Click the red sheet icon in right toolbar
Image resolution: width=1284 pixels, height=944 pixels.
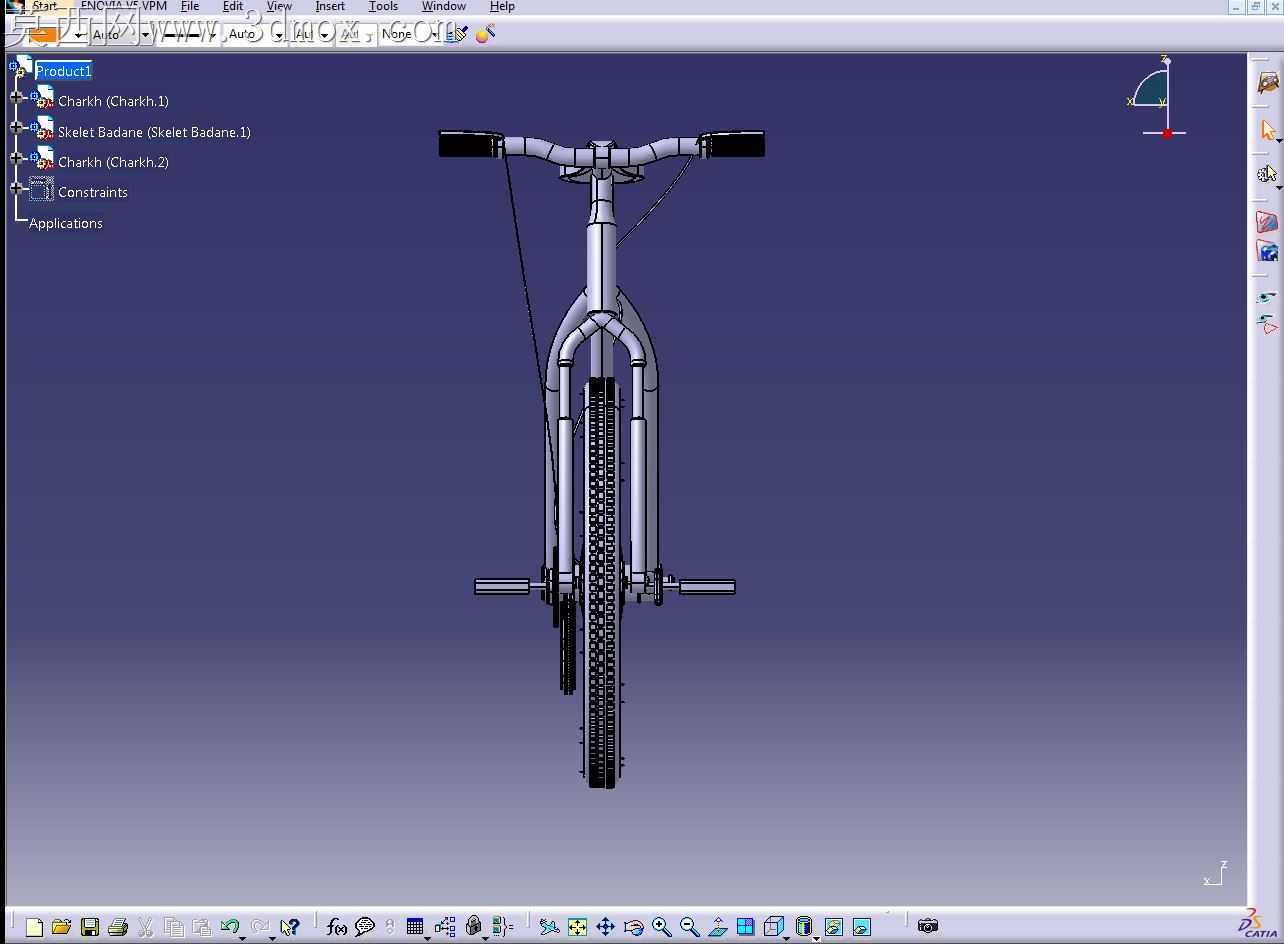coord(1267,222)
